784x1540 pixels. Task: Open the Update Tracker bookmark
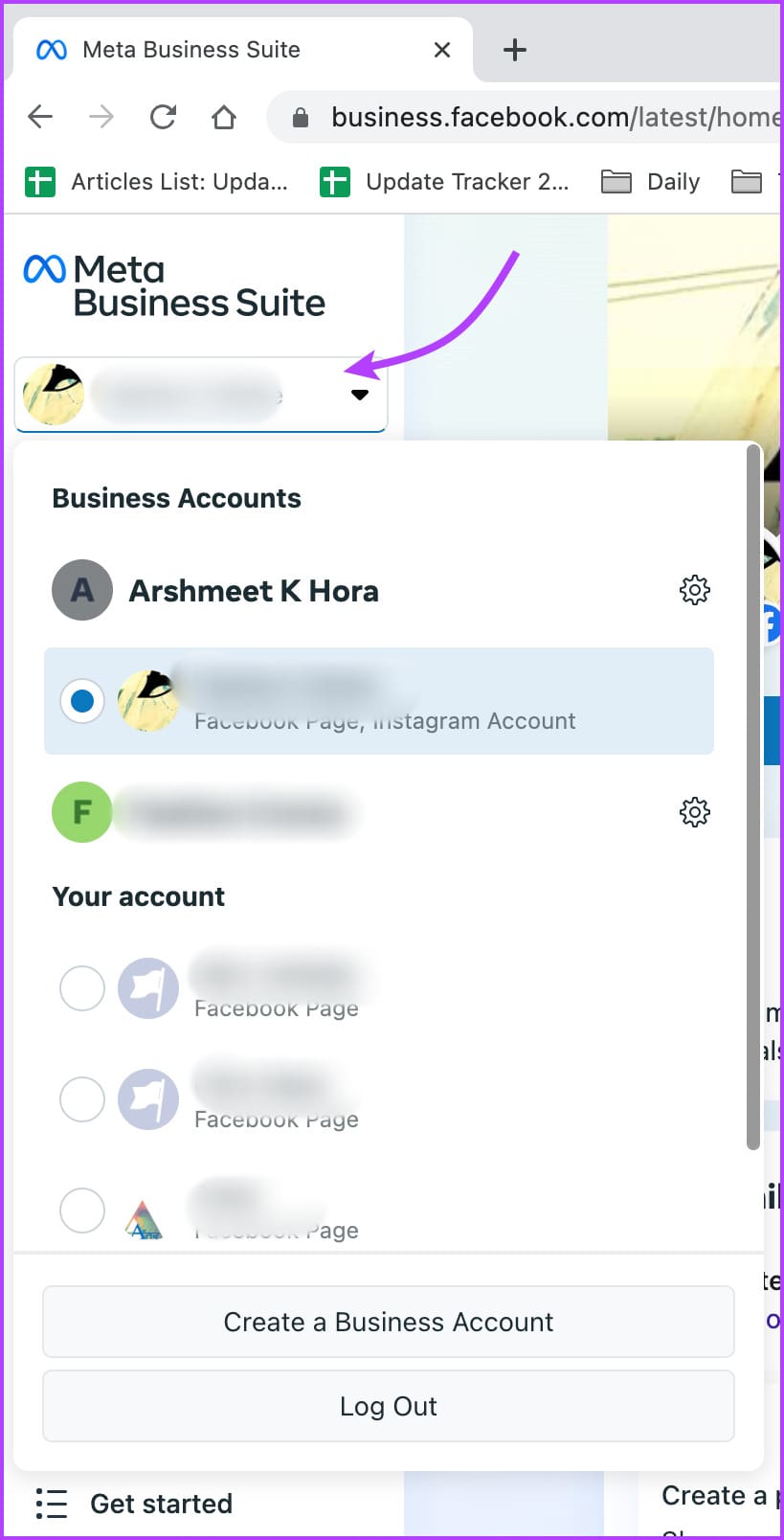tap(444, 181)
